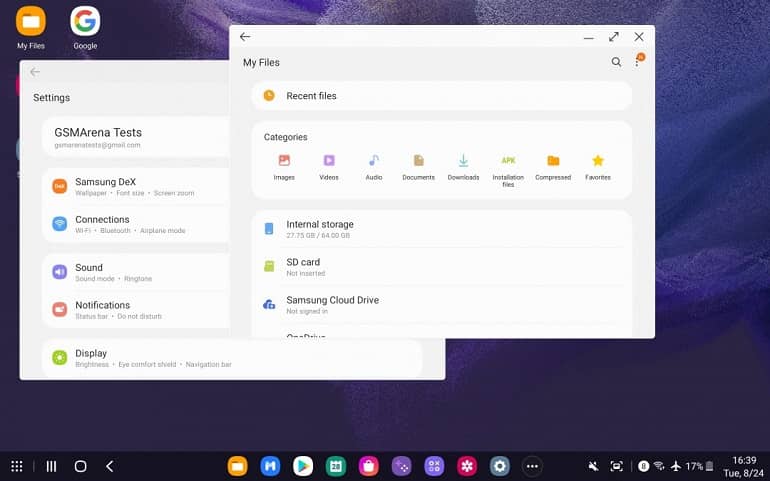This screenshot has height=481, width=770.
Task: Open the GSMArena Tests account in Settings
Action: [136, 137]
